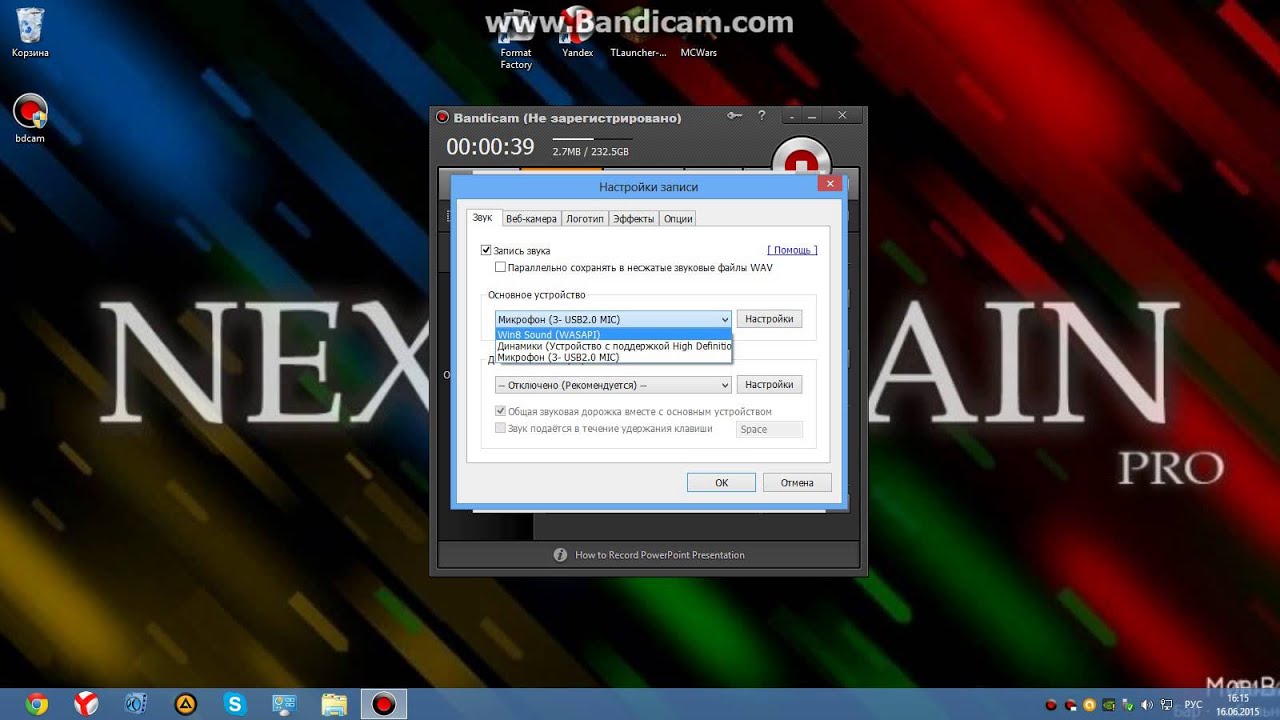1280x720 pixels.
Task: Click the info icon beside How to Record PowerPoint
Action: pyautogui.click(x=560, y=555)
